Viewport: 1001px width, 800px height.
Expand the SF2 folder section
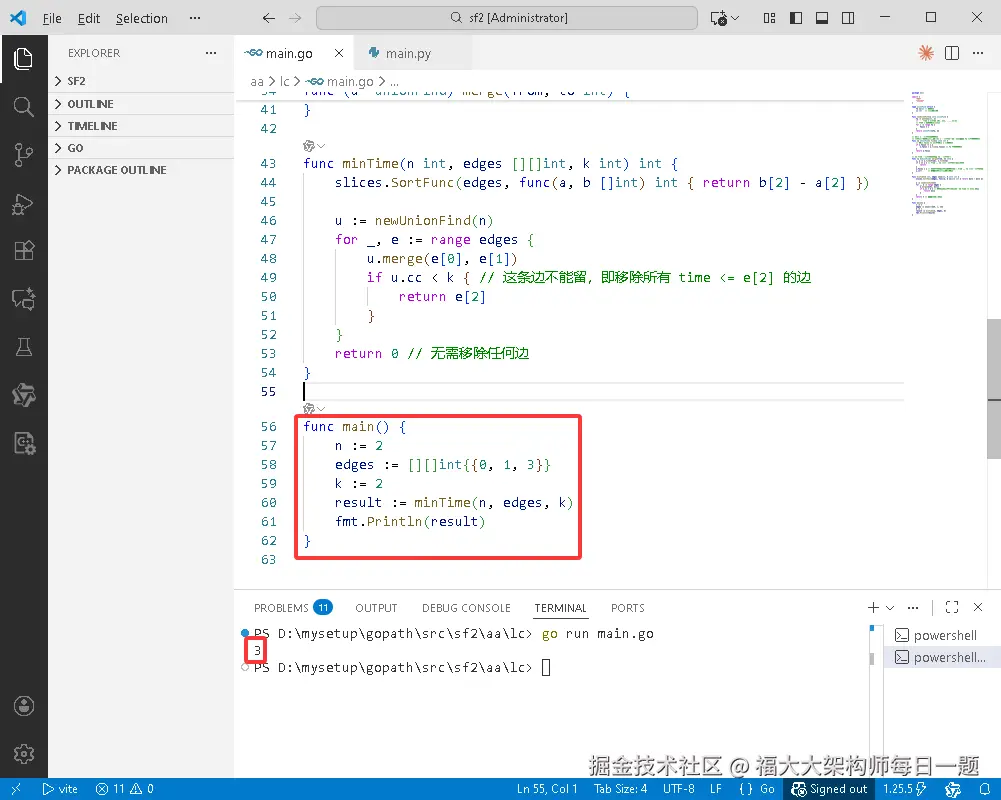click(x=141, y=81)
